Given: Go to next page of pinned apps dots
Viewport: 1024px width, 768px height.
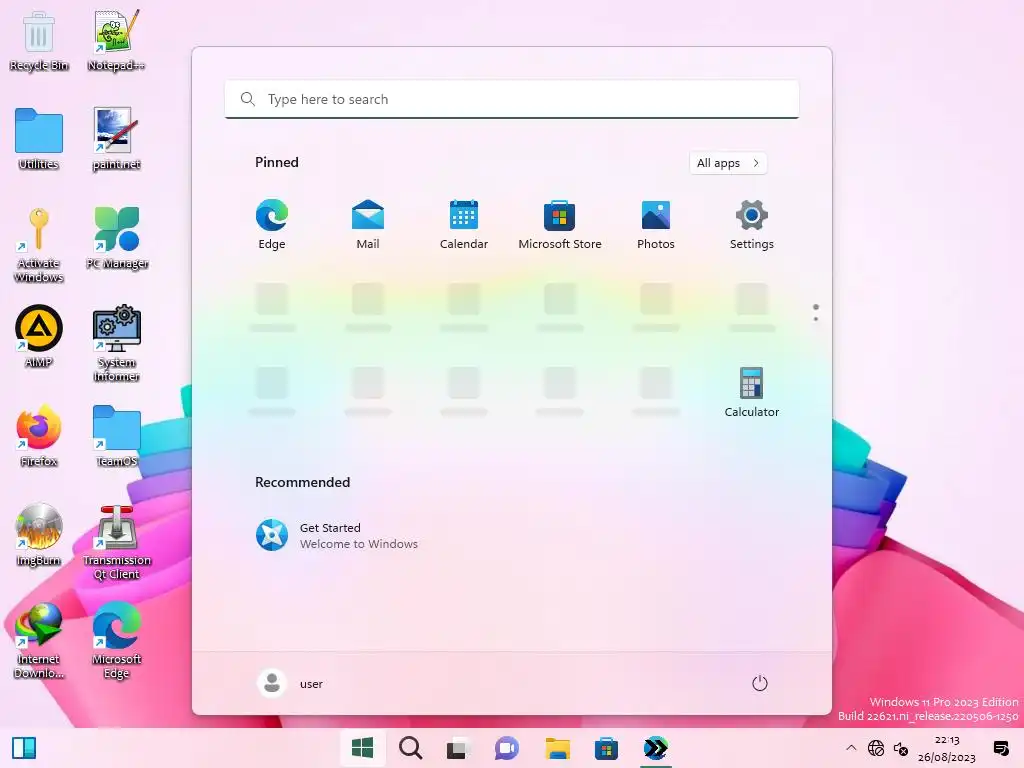Looking at the screenshot, I should coord(816,319).
